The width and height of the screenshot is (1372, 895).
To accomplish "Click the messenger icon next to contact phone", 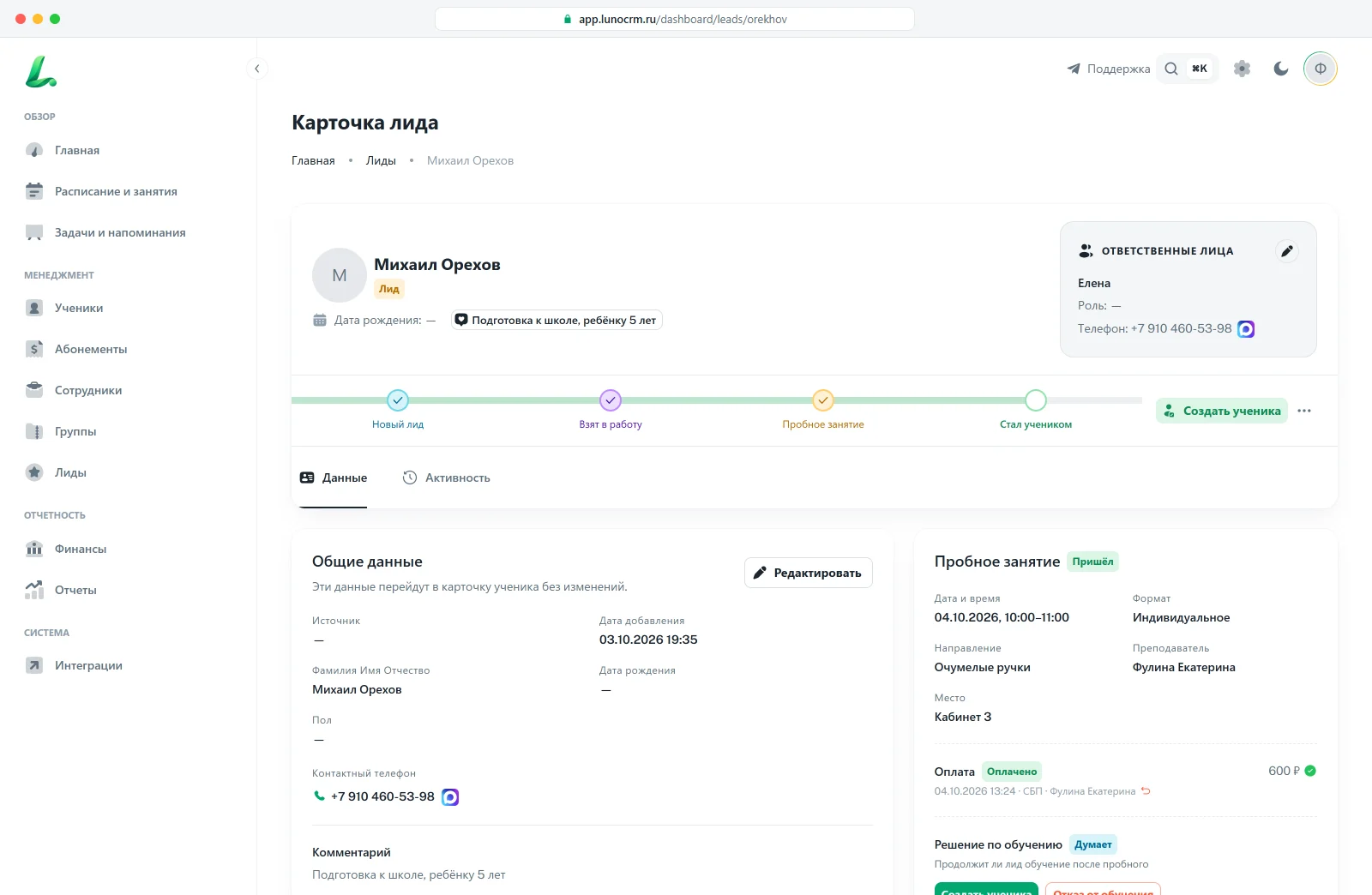I will pyautogui.click(x=450, y=797).
